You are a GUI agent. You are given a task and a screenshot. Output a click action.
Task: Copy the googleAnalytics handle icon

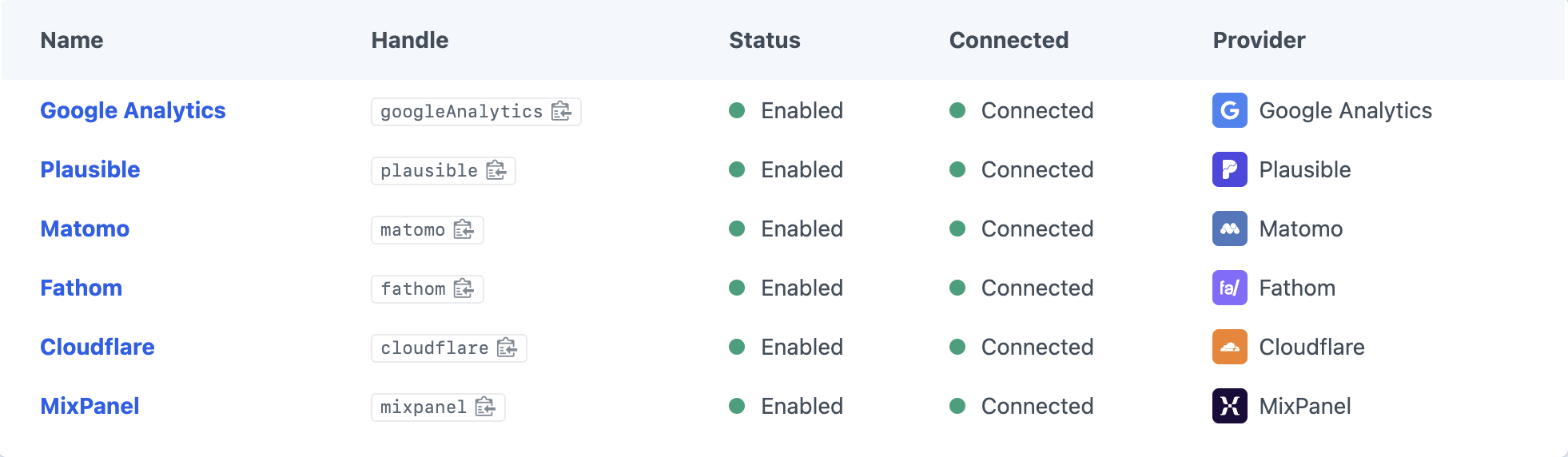[561, 111]
